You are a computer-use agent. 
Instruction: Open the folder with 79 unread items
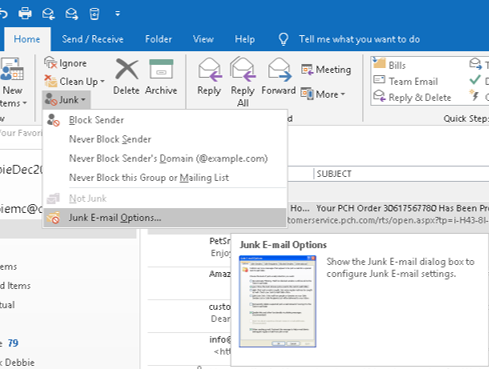10,343
